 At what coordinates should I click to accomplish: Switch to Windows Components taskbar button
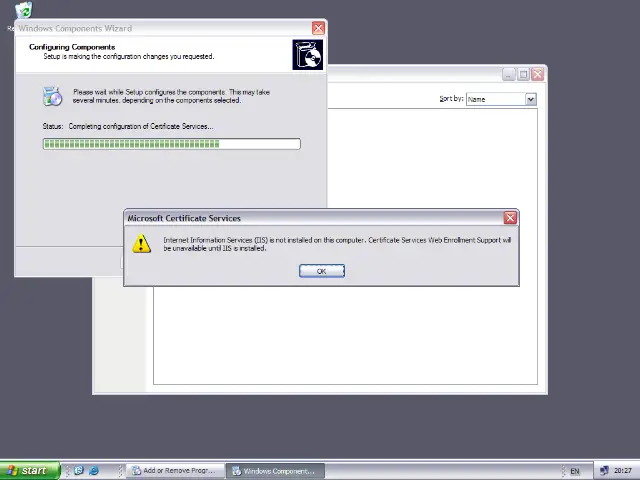click(276, 471)
